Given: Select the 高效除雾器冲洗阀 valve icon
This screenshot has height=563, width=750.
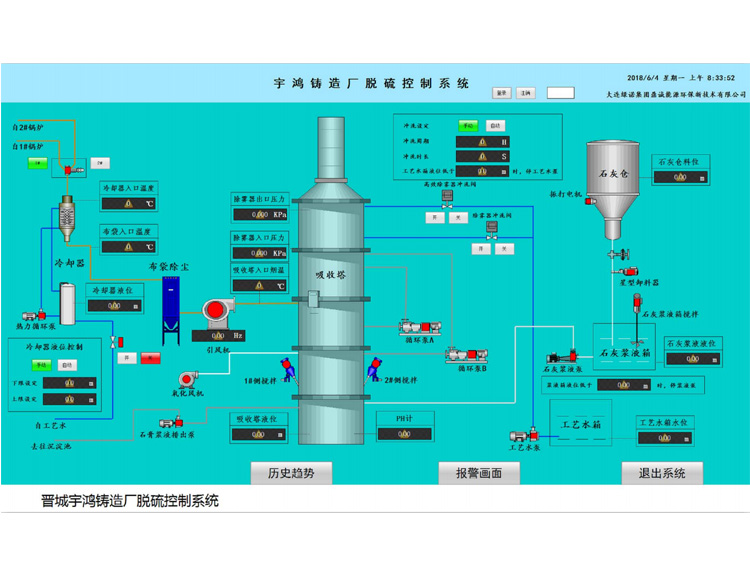Looking at the screenshot, I should (x=447, y=199).
